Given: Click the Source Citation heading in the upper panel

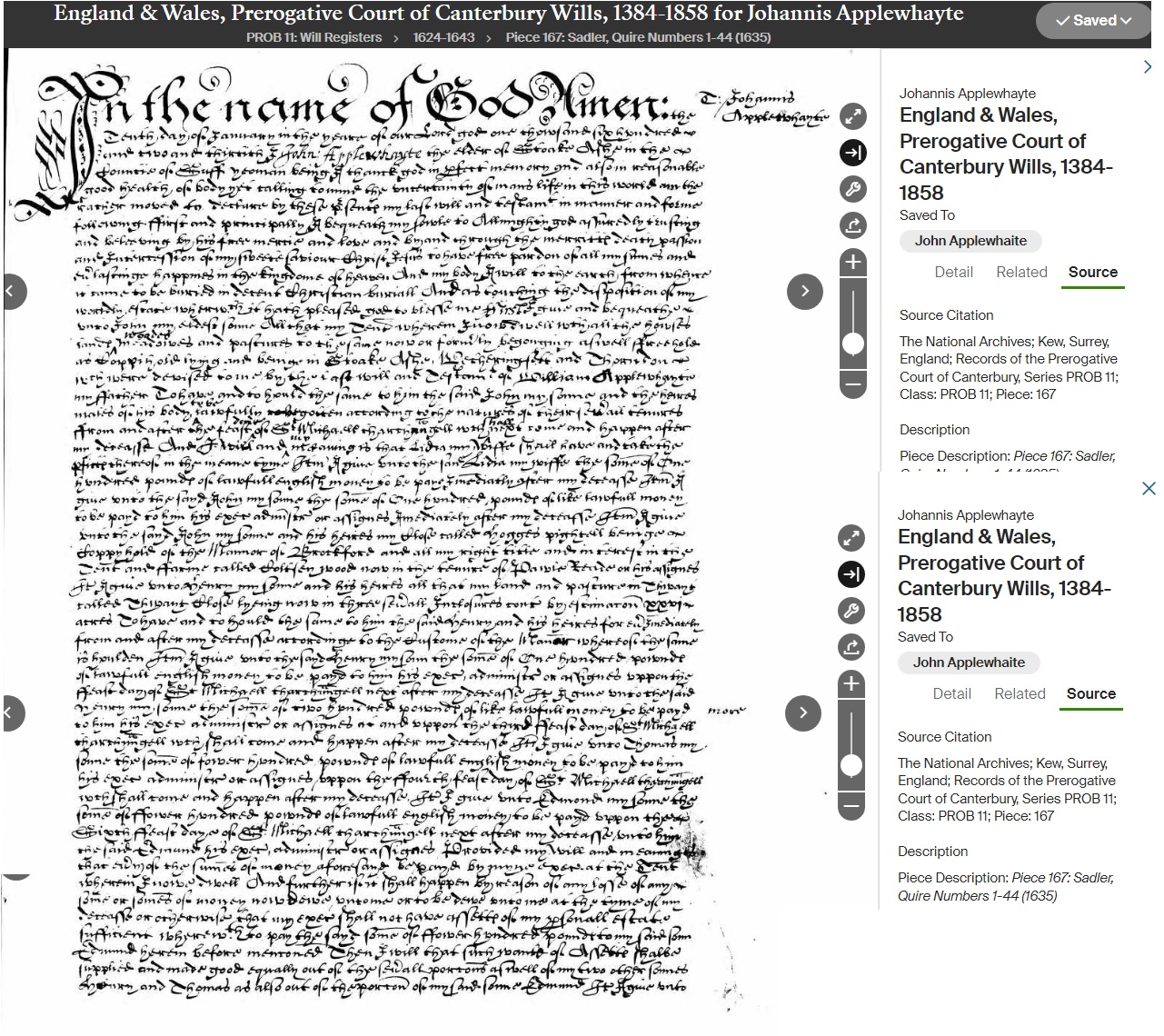Looking at the screenshot, I should pyautogui.click(x=946, y=315).
